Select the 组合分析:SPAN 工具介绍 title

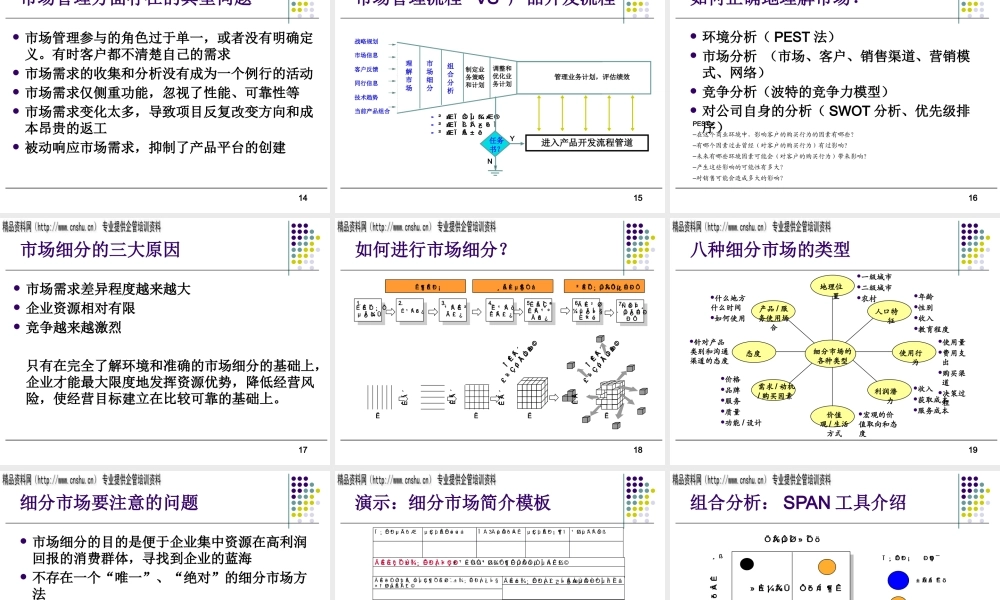(798, 502)
